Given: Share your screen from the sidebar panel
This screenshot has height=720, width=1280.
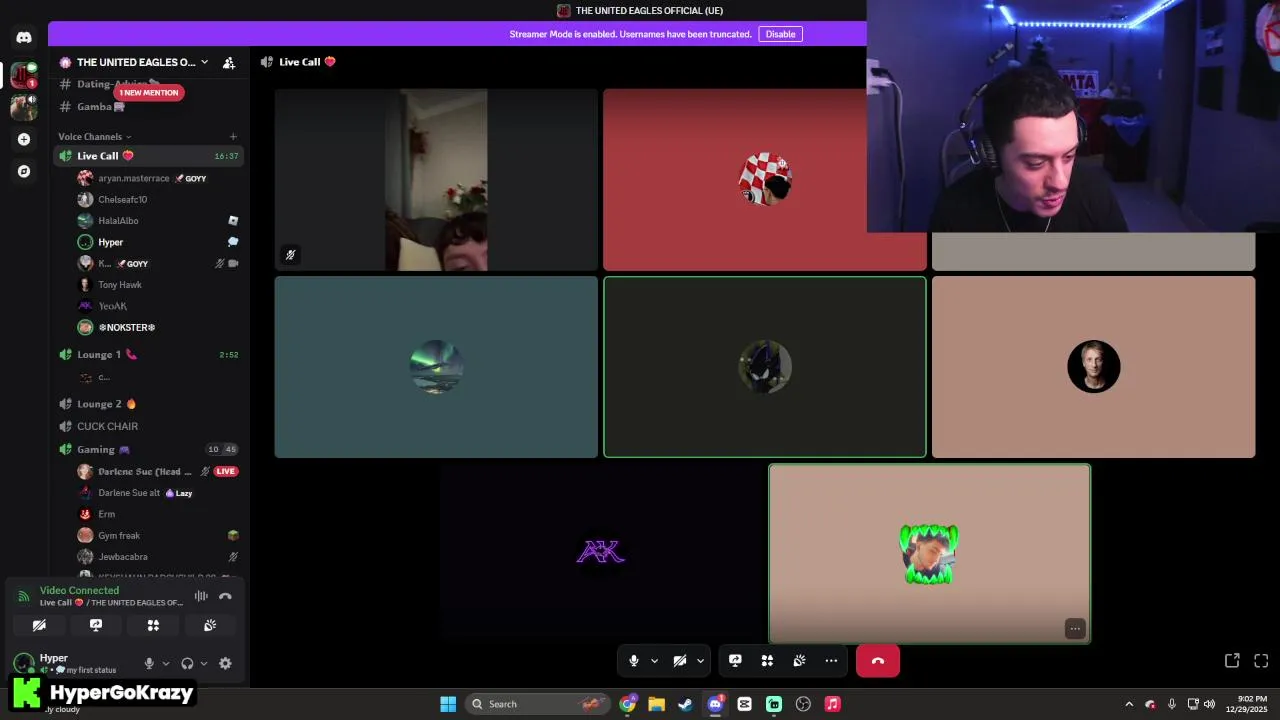Looking at the screenshot, I should (x=96, y=625).
